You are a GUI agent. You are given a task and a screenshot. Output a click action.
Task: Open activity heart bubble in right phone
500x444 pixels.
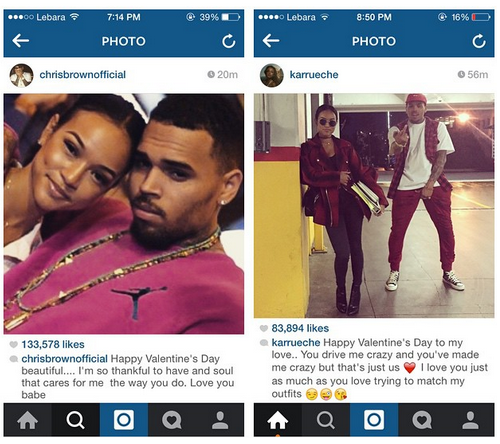tap(422, 420)
